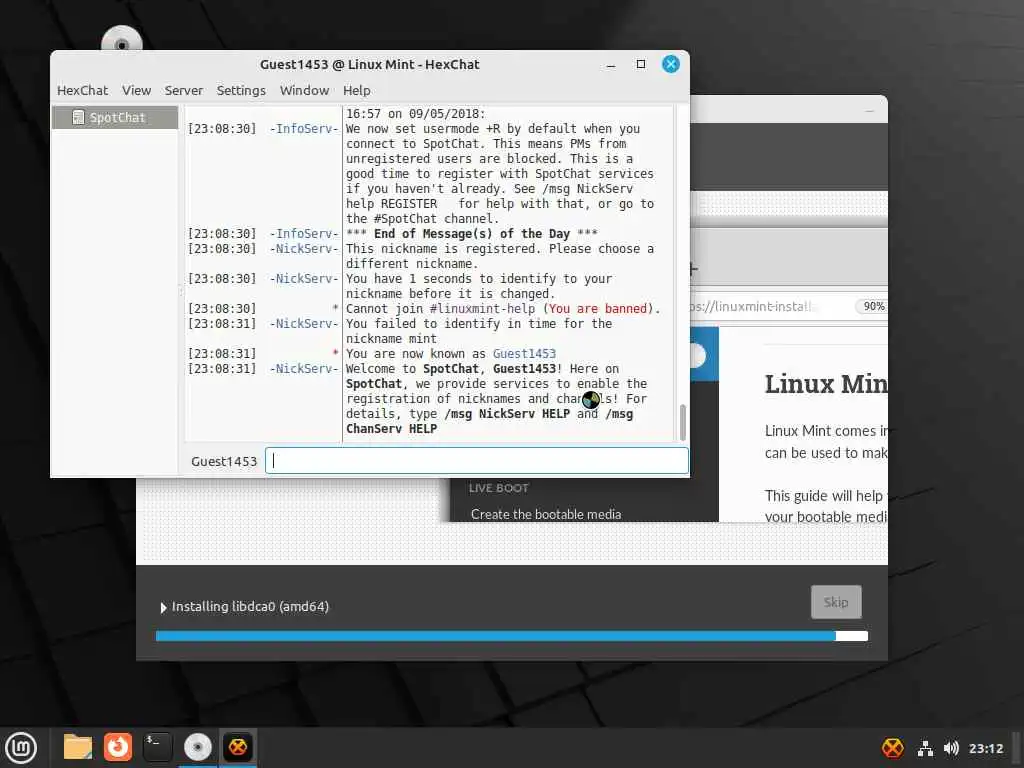Open the HexChat menu
This screenshot has width=1024, height=768.
[x=82, y=90]
